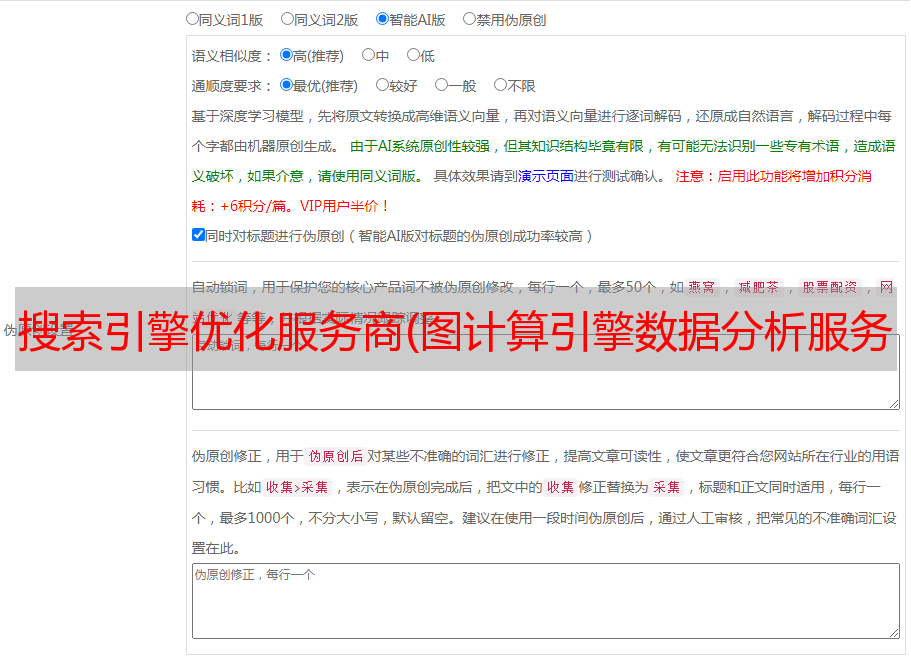Click the 通顺度要求 label
Image resolution: width=911 pixels, height=658 pixels.
click(x=232, y=87)
